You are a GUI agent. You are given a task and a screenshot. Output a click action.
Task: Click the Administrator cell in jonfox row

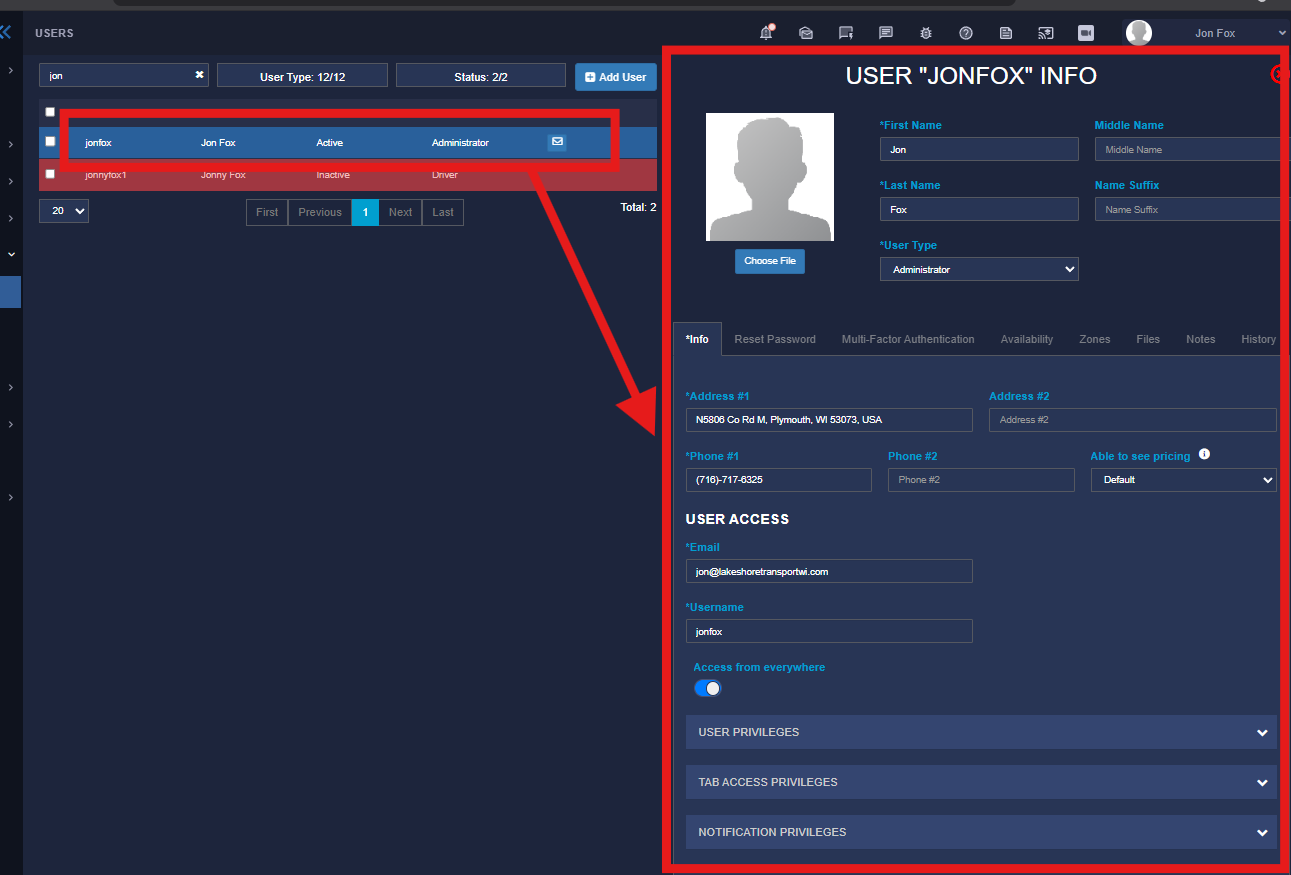click(x=460, y=143)
